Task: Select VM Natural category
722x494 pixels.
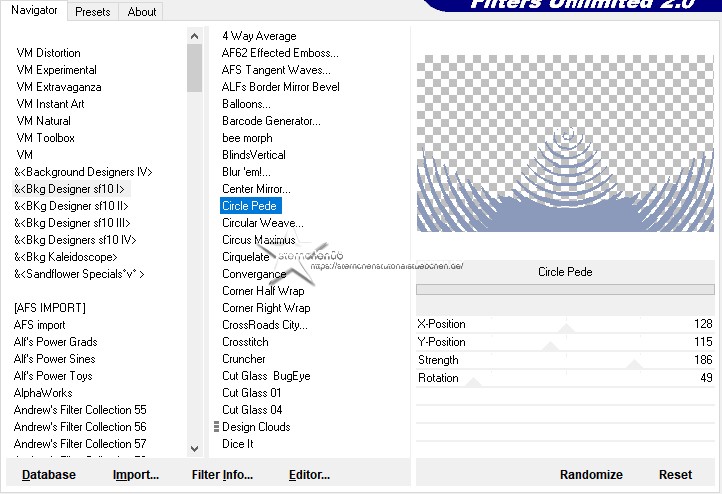Action: pyautogui.click(x=43, y=121)
